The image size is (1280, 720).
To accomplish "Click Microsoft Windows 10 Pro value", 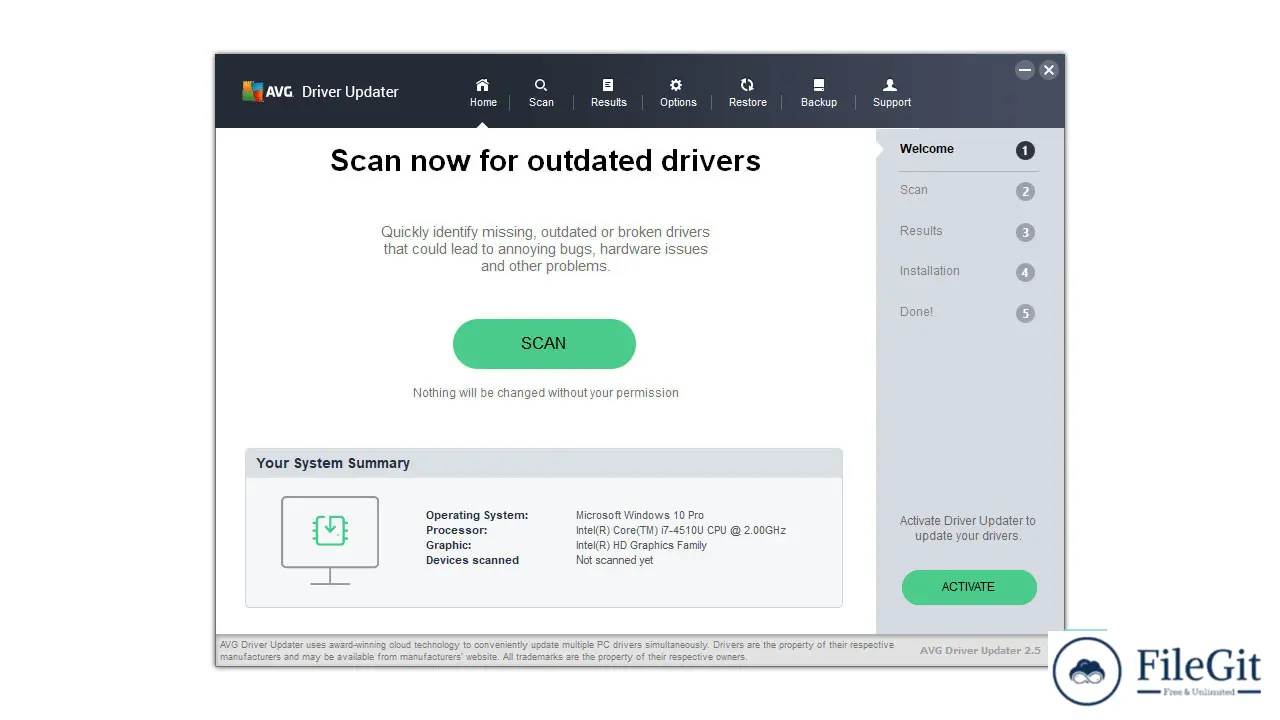I will point(640,515).
